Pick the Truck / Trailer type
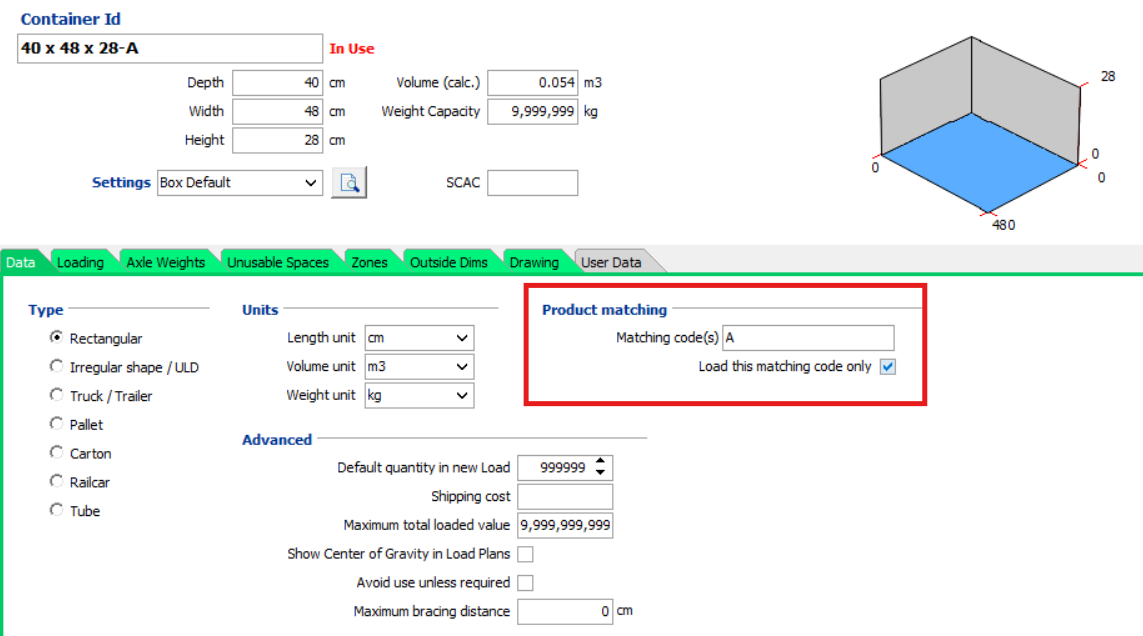This screenshot has width=1143, height=636. click(x=57, y=394)
